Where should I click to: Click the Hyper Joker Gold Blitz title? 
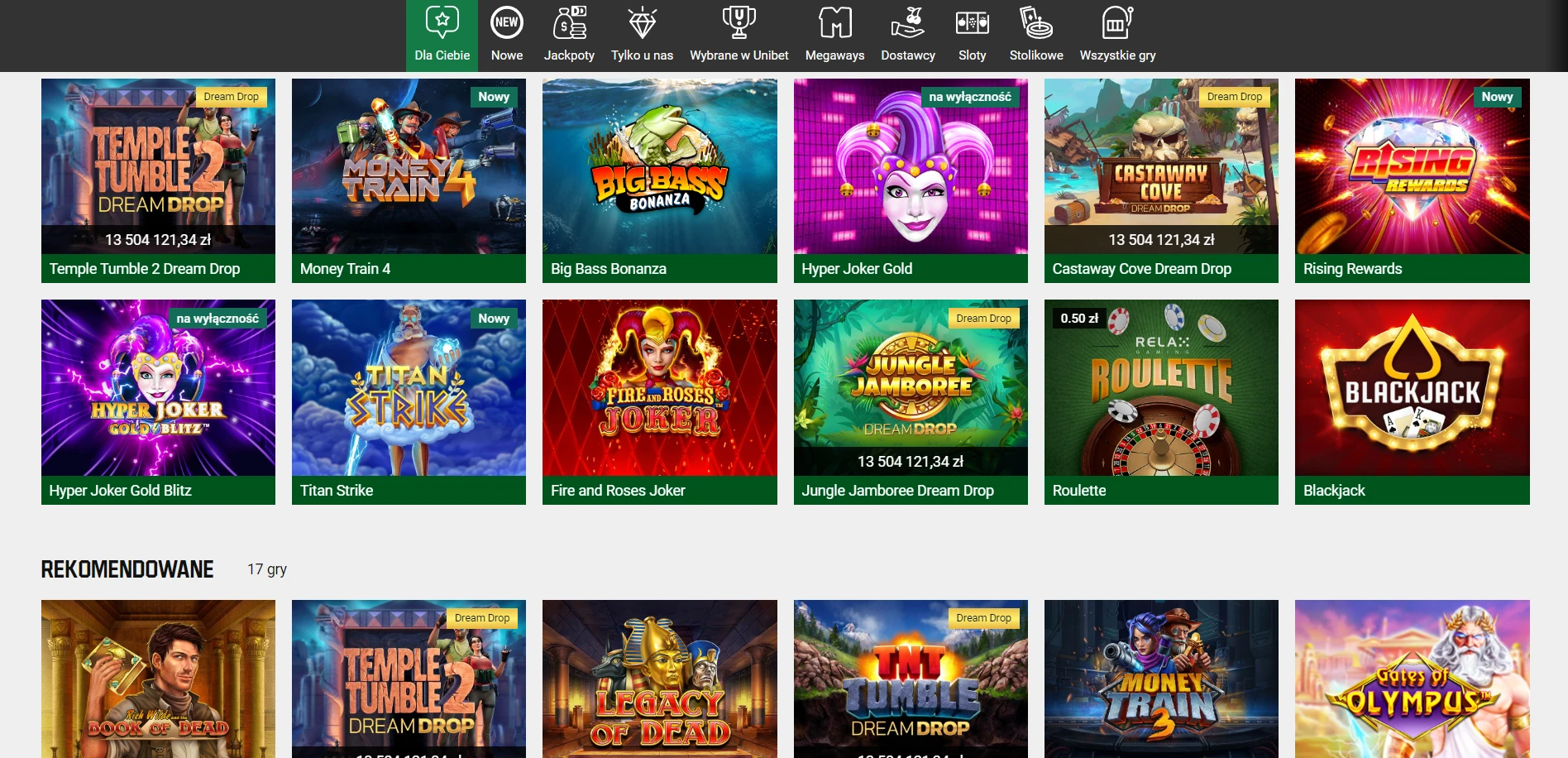tap(120, 491)
